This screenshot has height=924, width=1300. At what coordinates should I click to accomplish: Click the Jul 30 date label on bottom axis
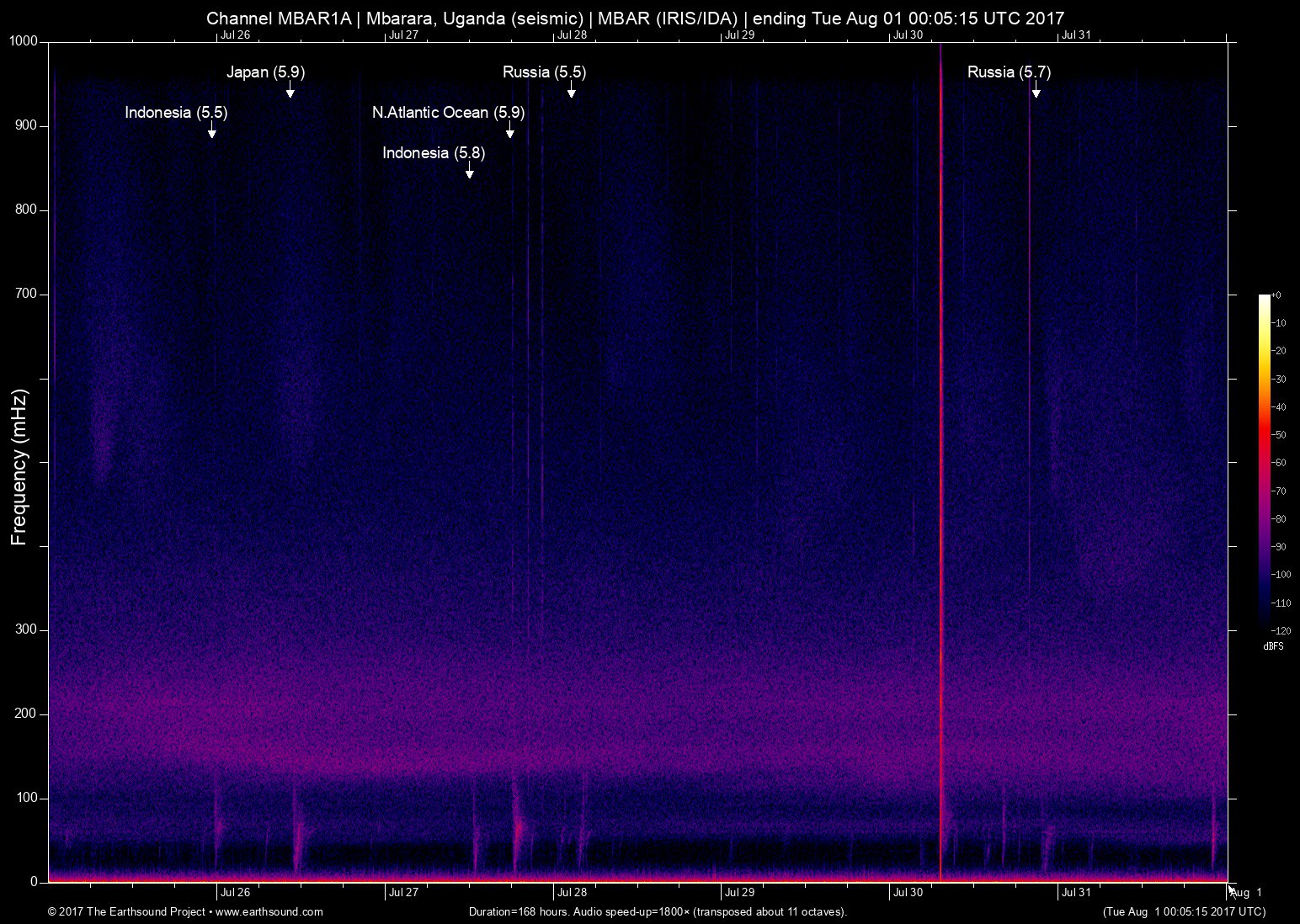[907, 893]
